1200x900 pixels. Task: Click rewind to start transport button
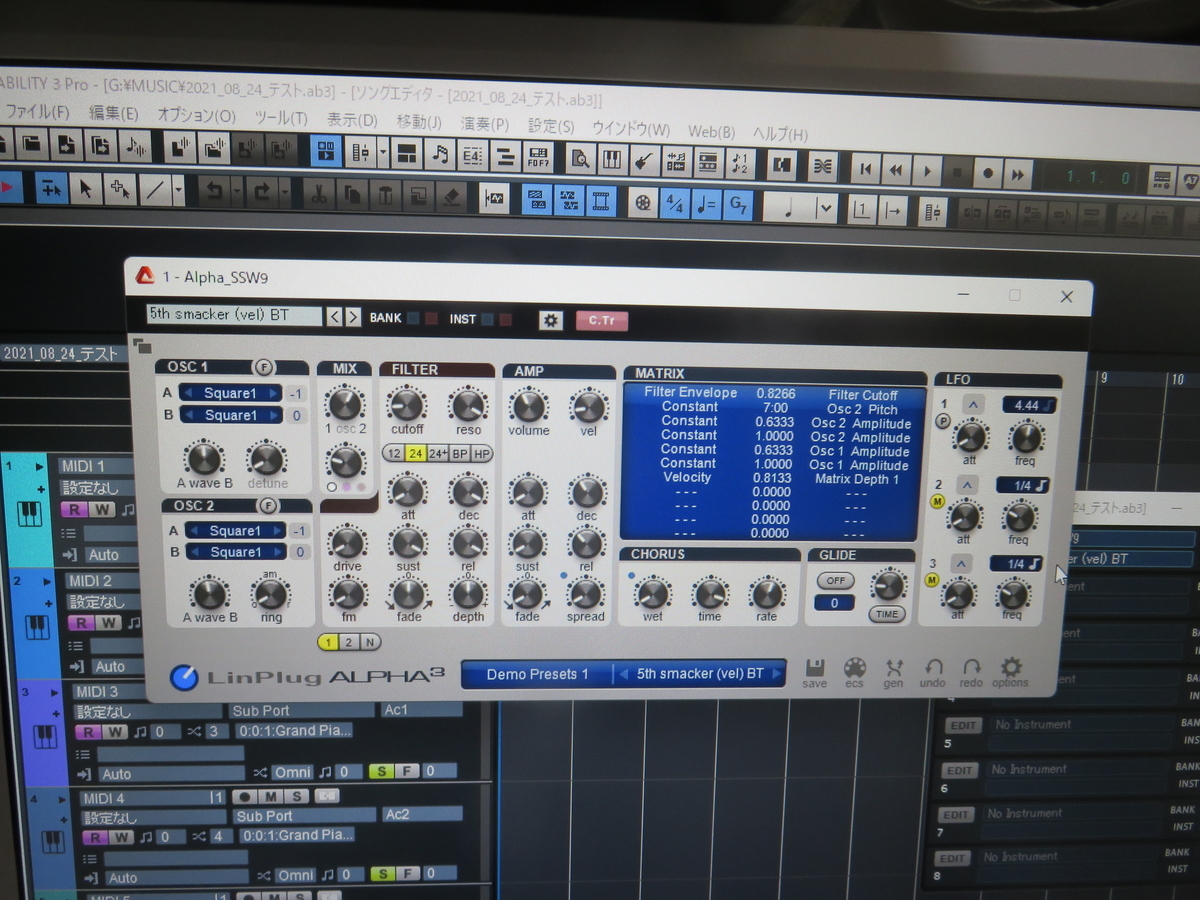[x=866, y=169]
